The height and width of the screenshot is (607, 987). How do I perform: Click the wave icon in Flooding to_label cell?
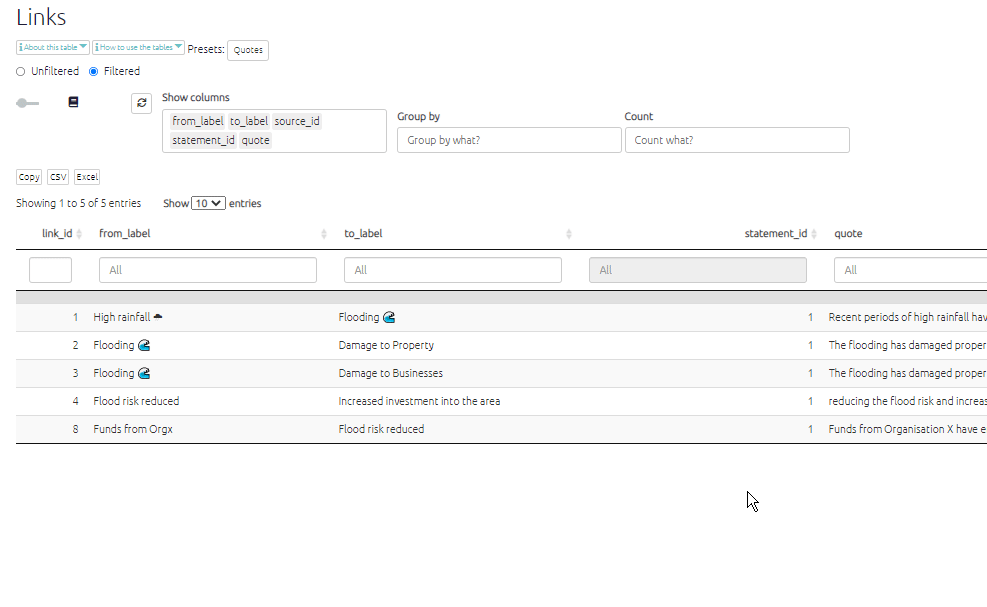tap(389, 317)
